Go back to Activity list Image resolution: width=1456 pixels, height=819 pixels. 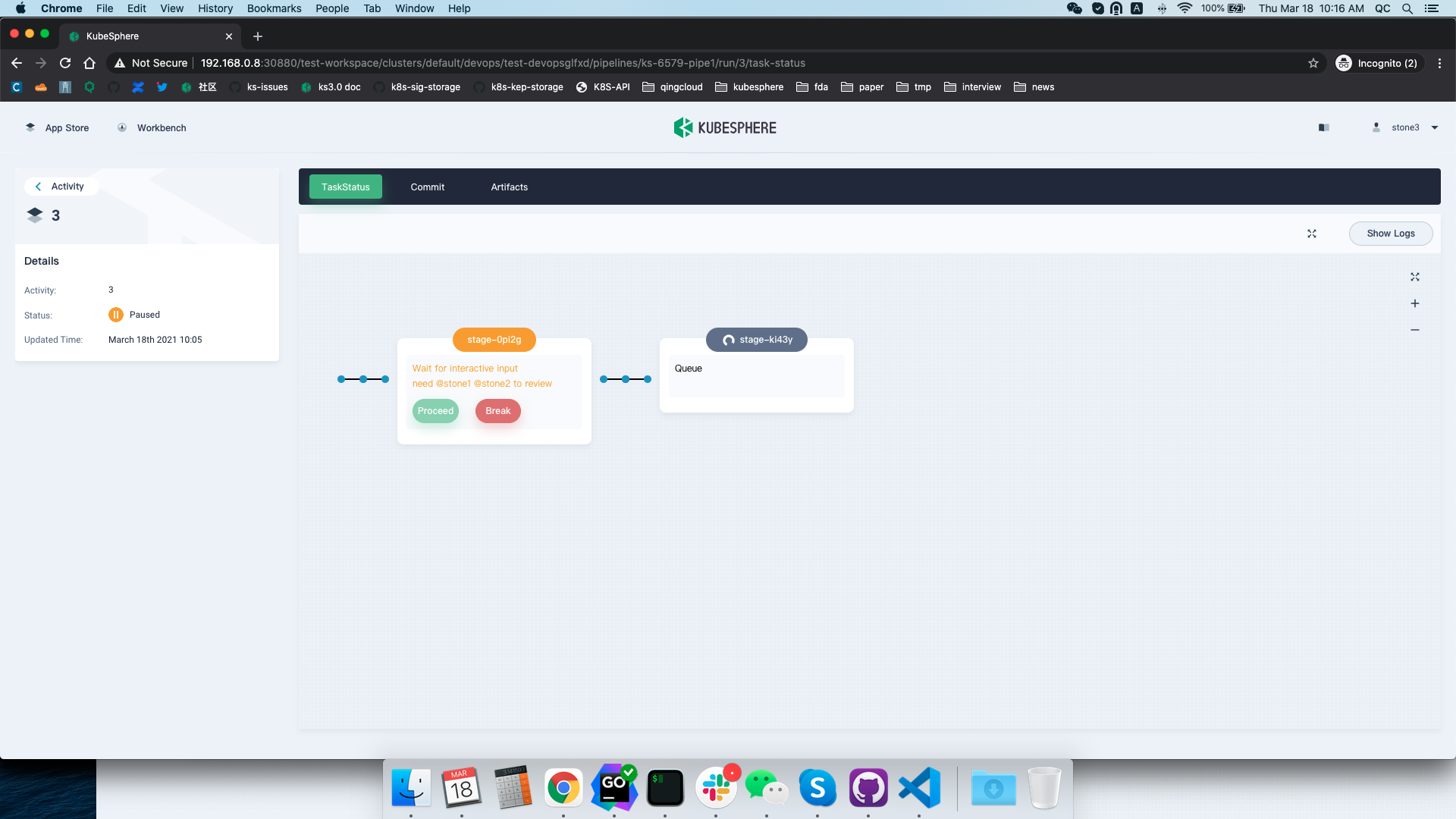61,187
